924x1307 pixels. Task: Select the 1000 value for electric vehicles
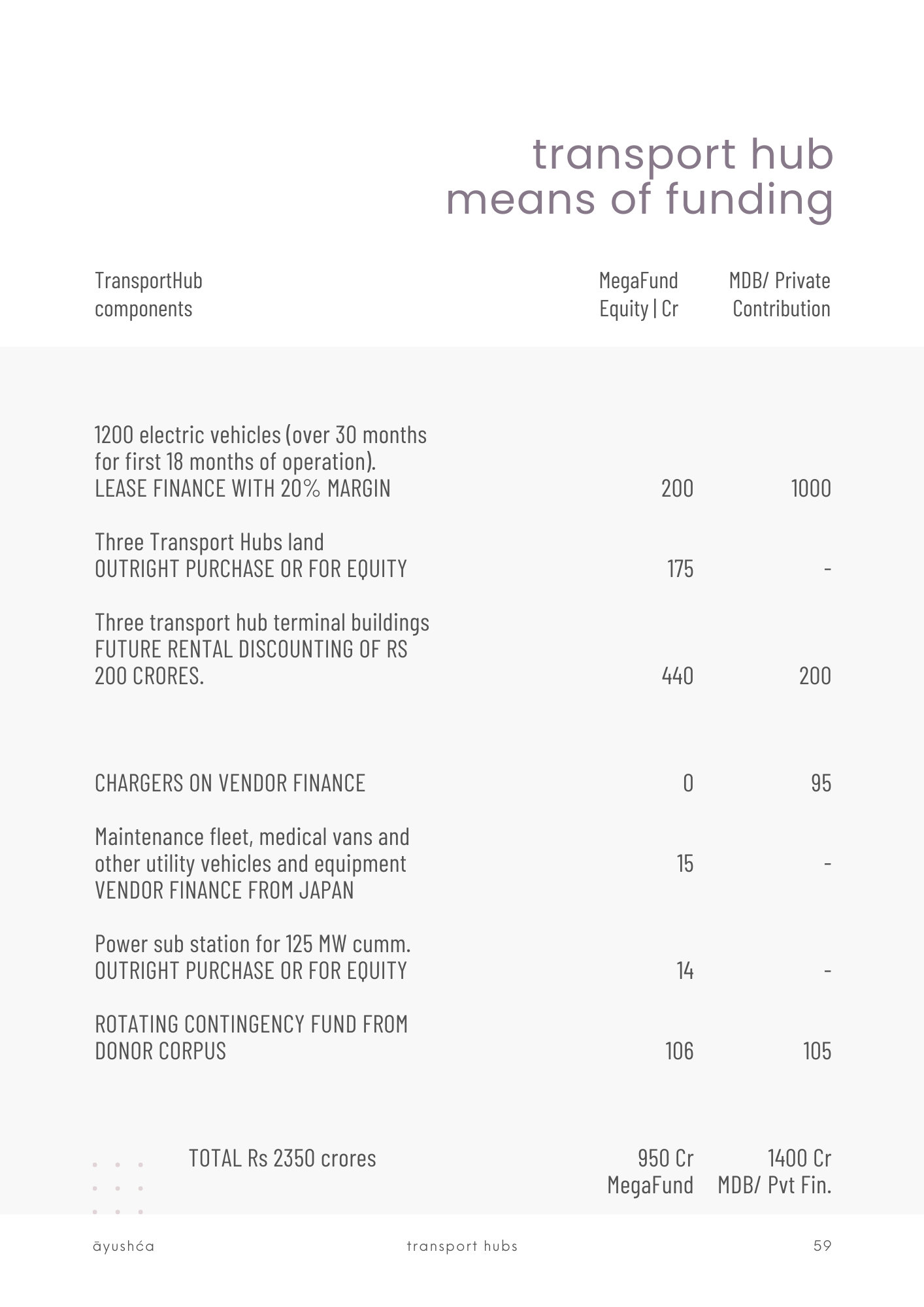[x=810, y=488]
